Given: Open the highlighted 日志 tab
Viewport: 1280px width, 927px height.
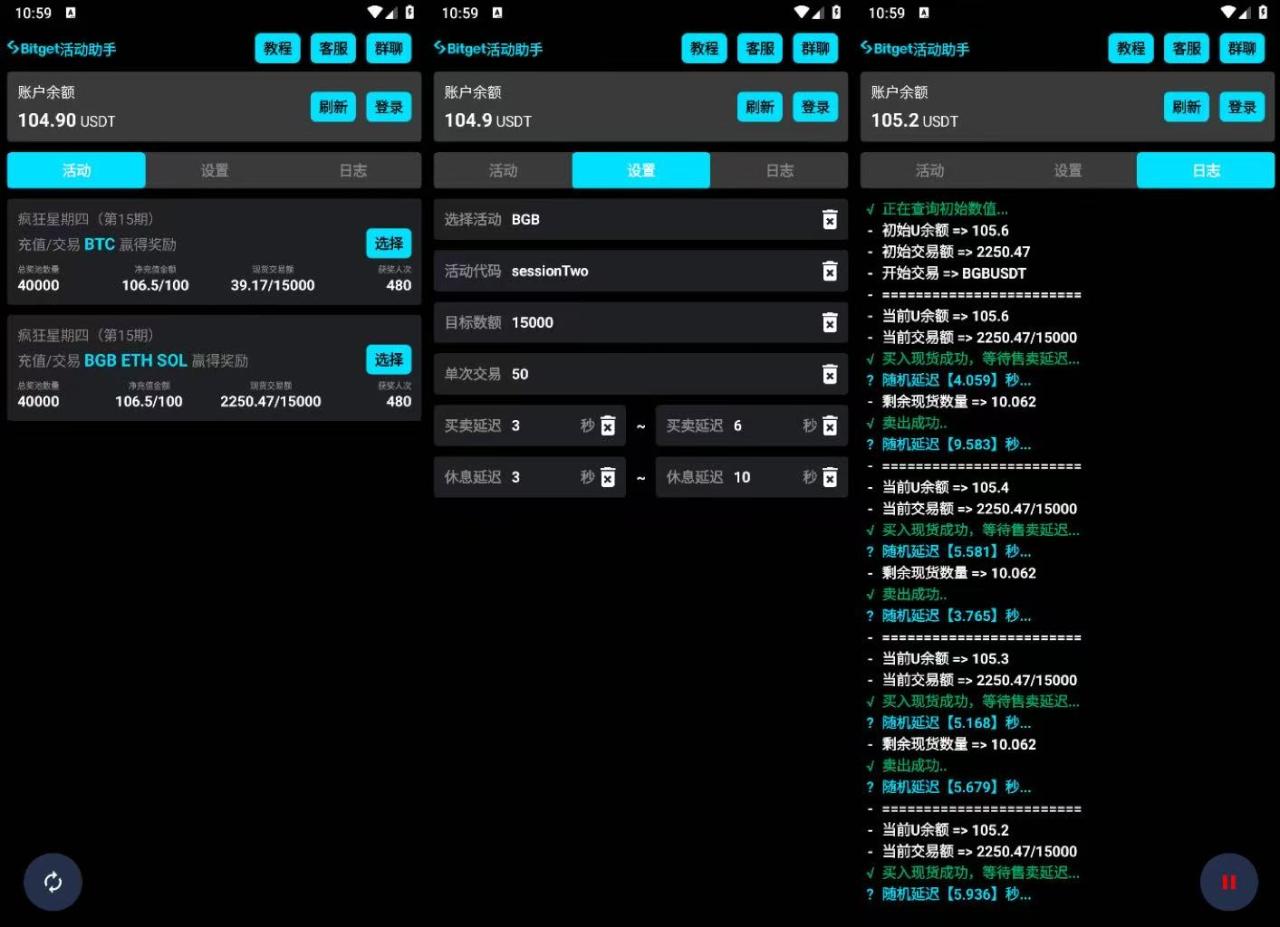Looking at the screenshot, I should pos(1205,171).
